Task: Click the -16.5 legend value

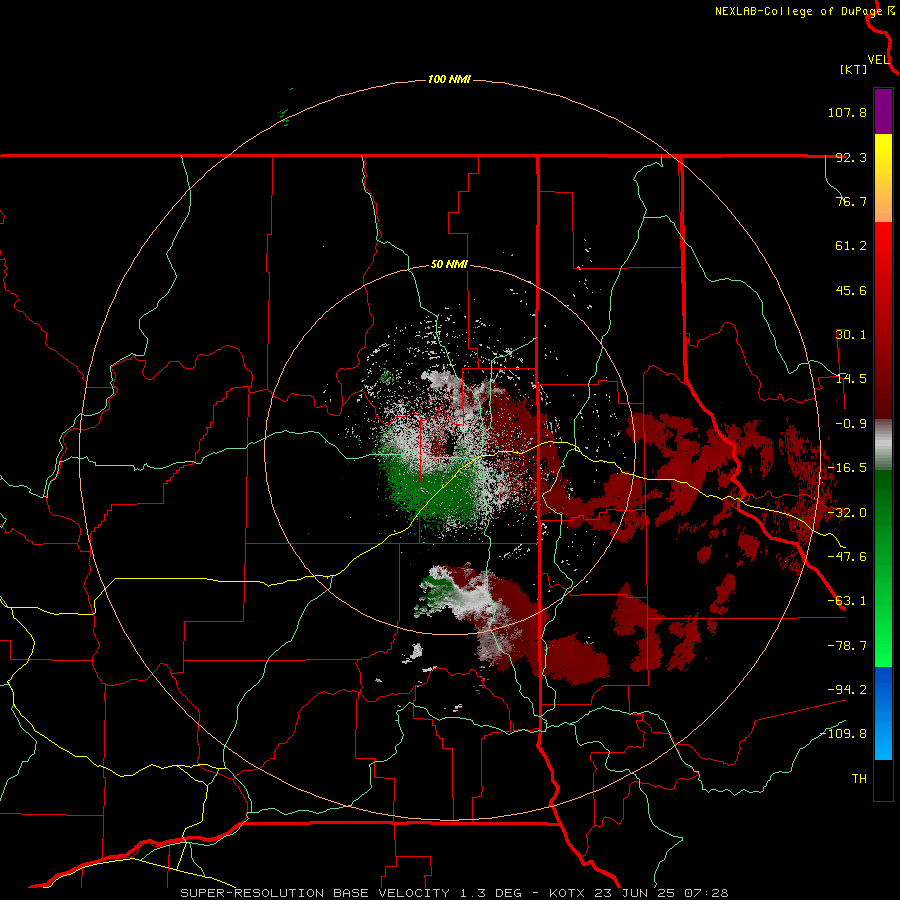Action: tap(847, 468)
